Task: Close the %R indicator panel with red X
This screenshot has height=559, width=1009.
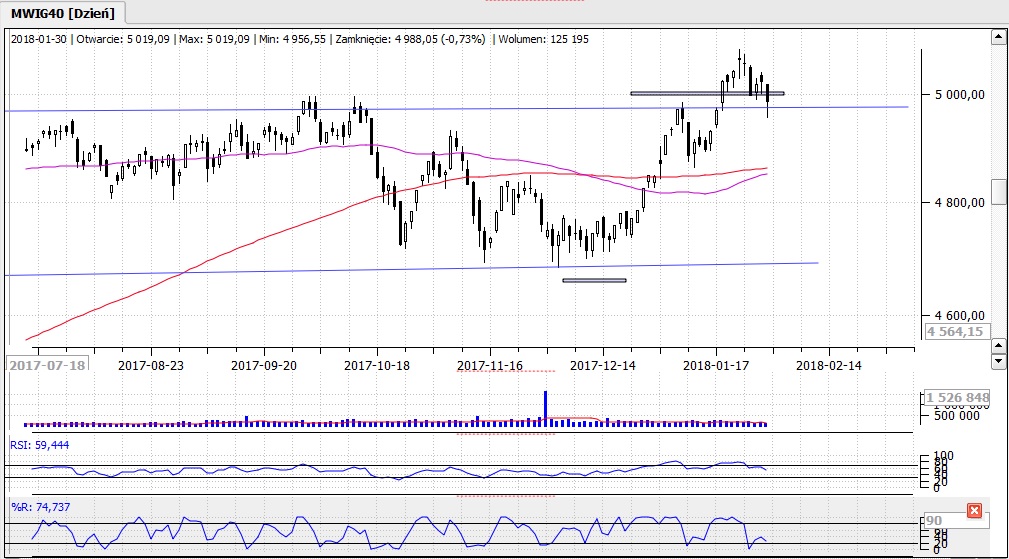Action: click(x=974, y=511)
